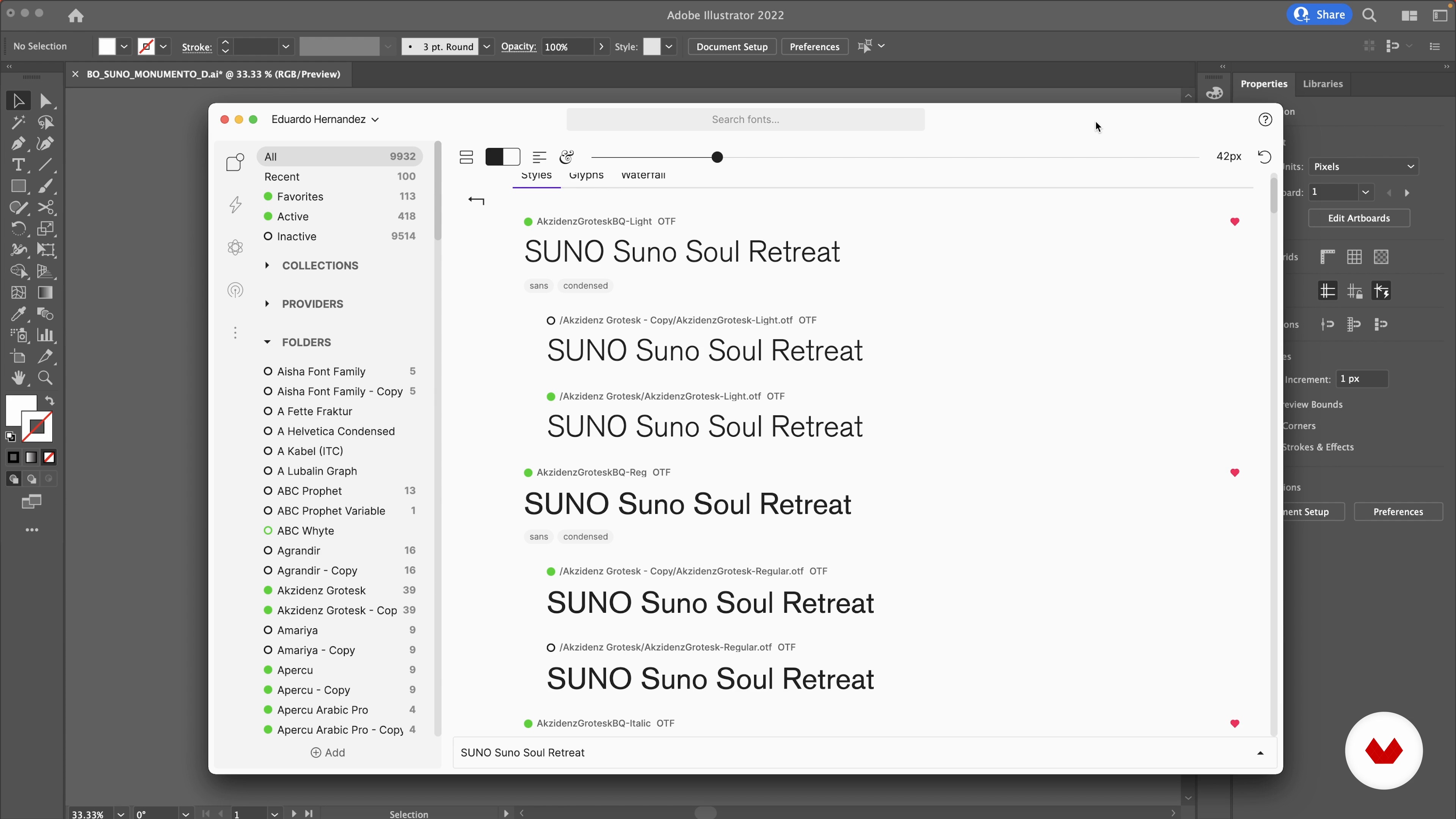This screenshot has width=1456, height=819.
Task: Open the Glyphs tab
Action: point(586,175)
